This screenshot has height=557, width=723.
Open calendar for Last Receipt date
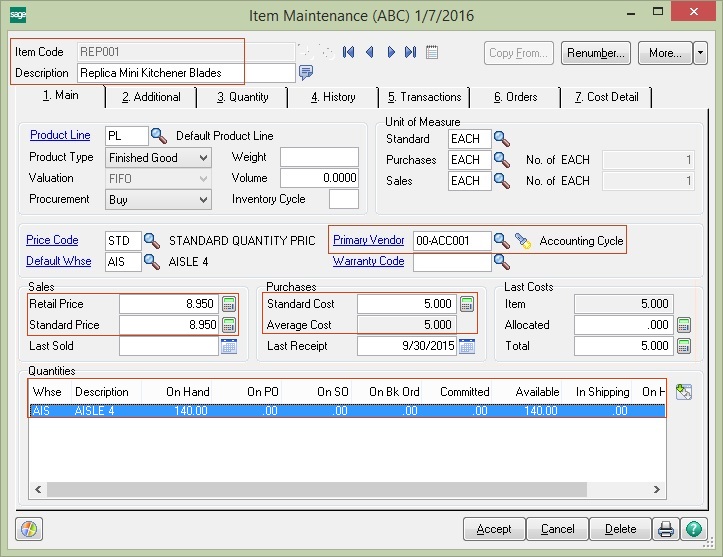467,346
